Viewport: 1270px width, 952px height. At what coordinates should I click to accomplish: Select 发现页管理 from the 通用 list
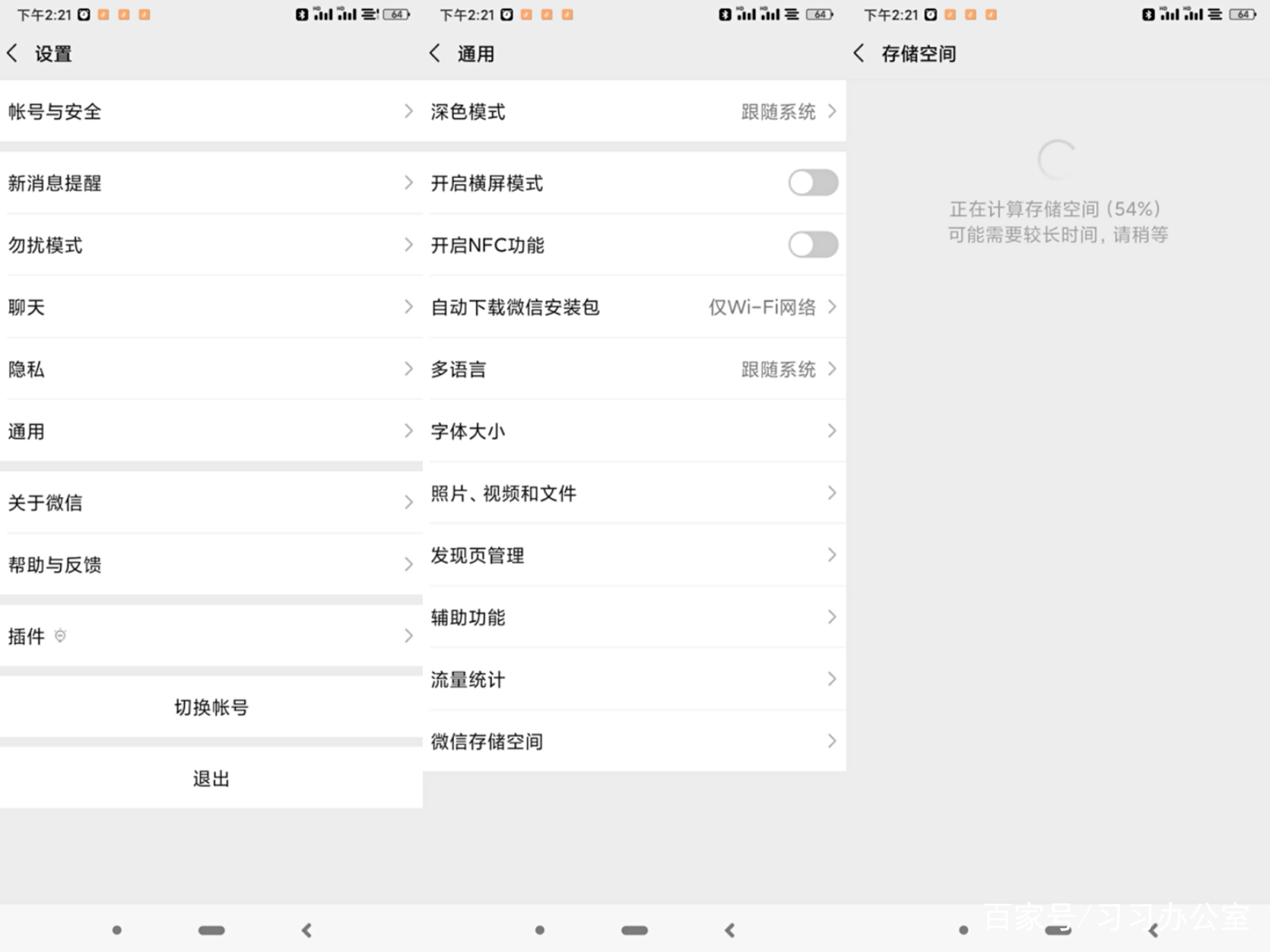(635, 555)
